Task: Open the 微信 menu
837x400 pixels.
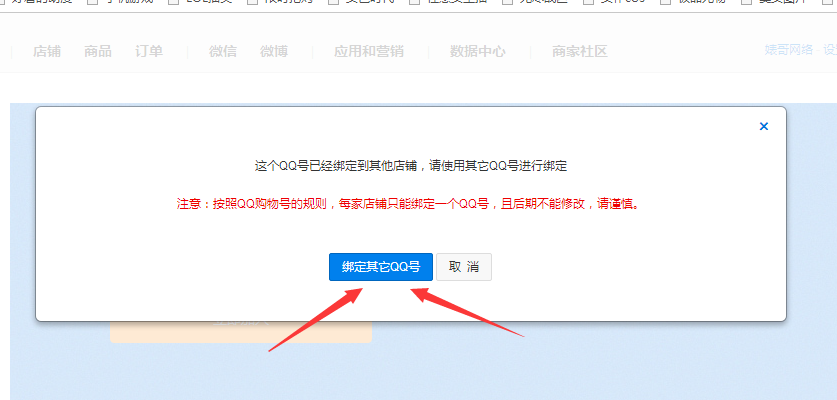Action: [x=223, y=52]
